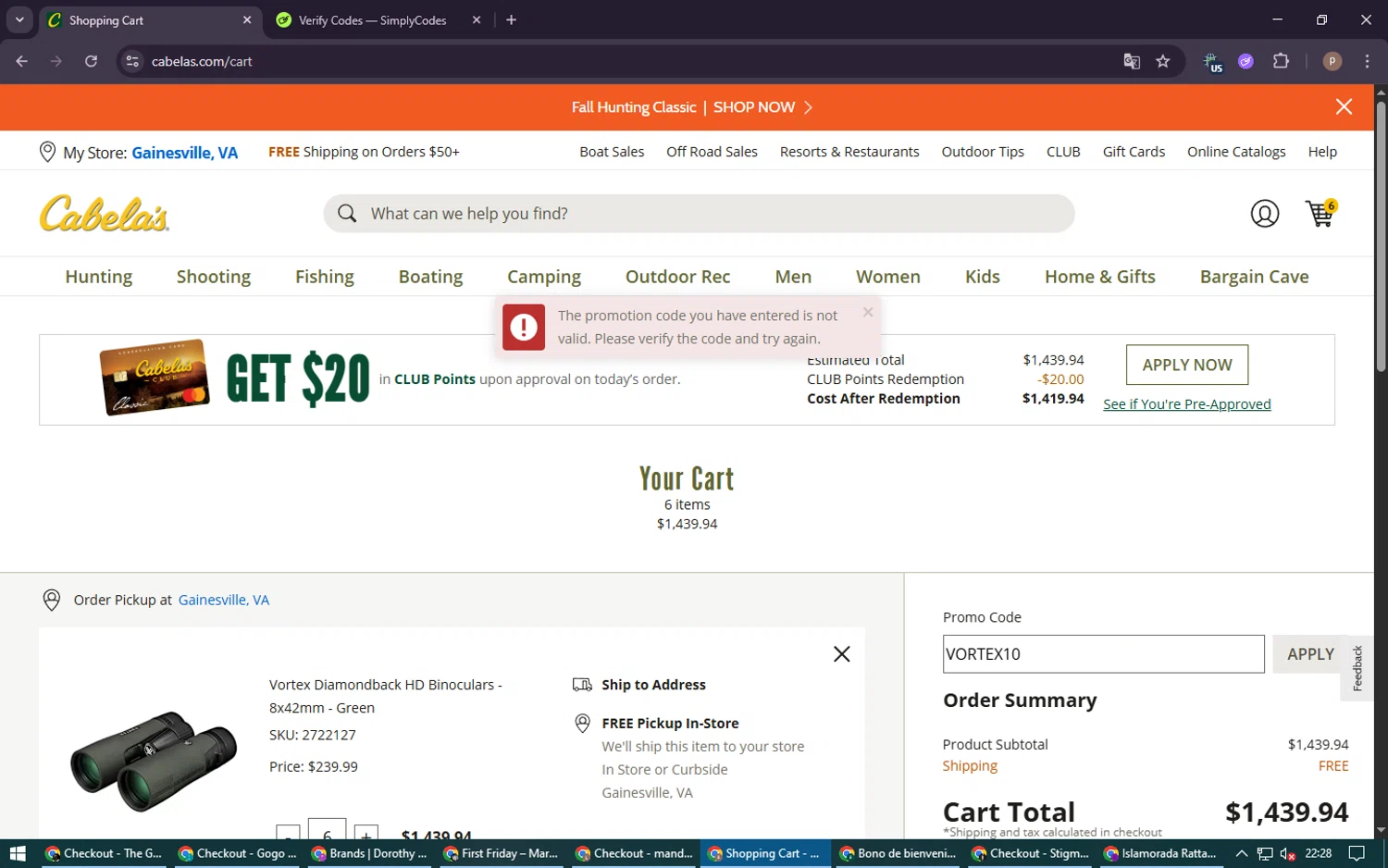Select the FREE Pickup In-Store option
Screen dimensions: 1388x868
[670, 724]
